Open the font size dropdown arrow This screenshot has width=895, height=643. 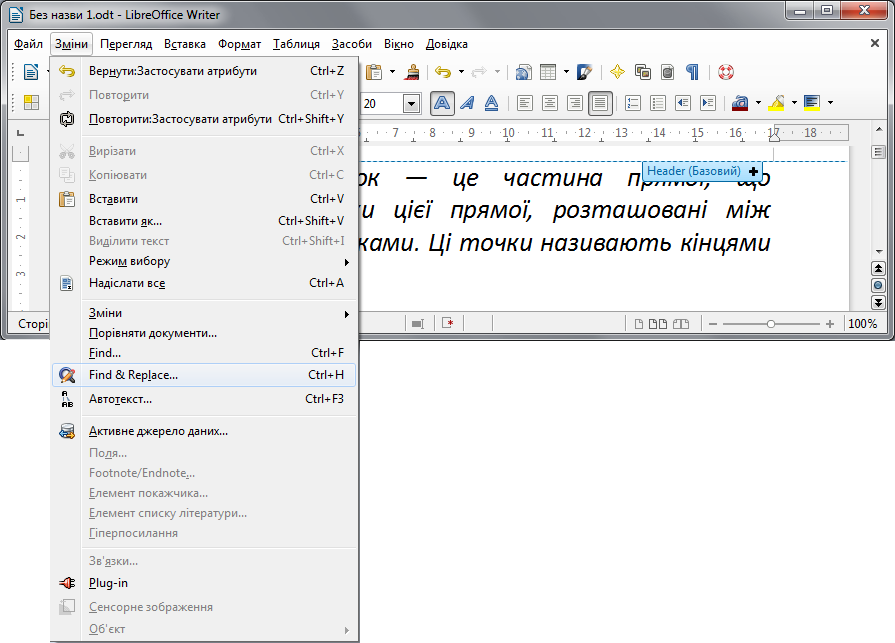(x=412, y=104)
